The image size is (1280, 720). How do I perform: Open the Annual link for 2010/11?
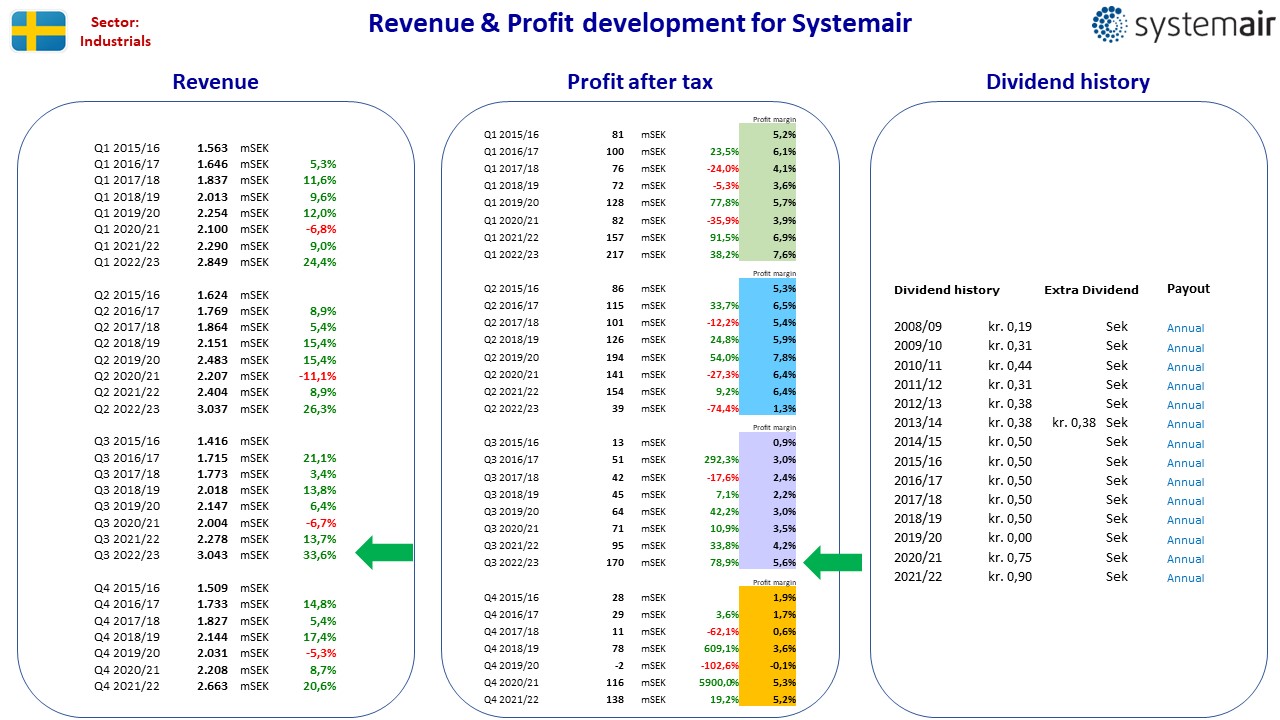[x=1186, y=367]
